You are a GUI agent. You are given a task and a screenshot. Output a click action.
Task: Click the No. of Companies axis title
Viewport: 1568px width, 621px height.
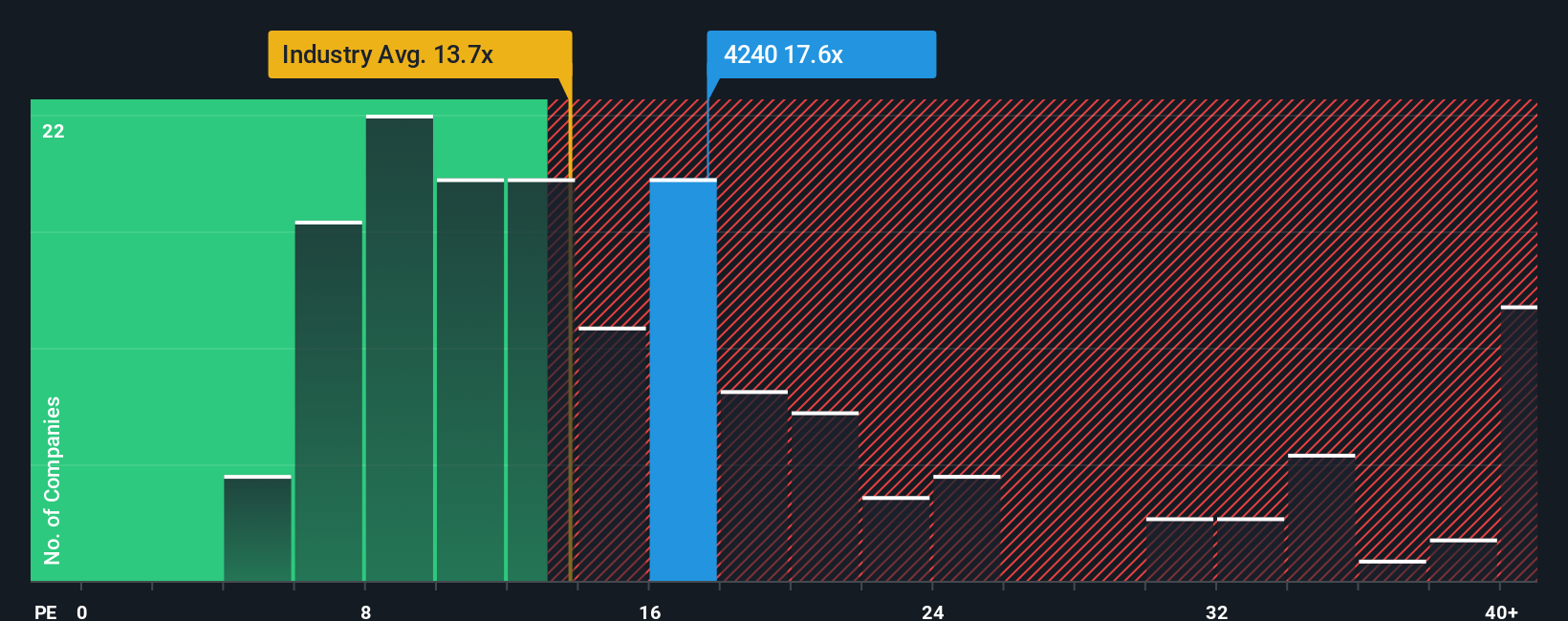pyautogui.click(x=53, y=481)
